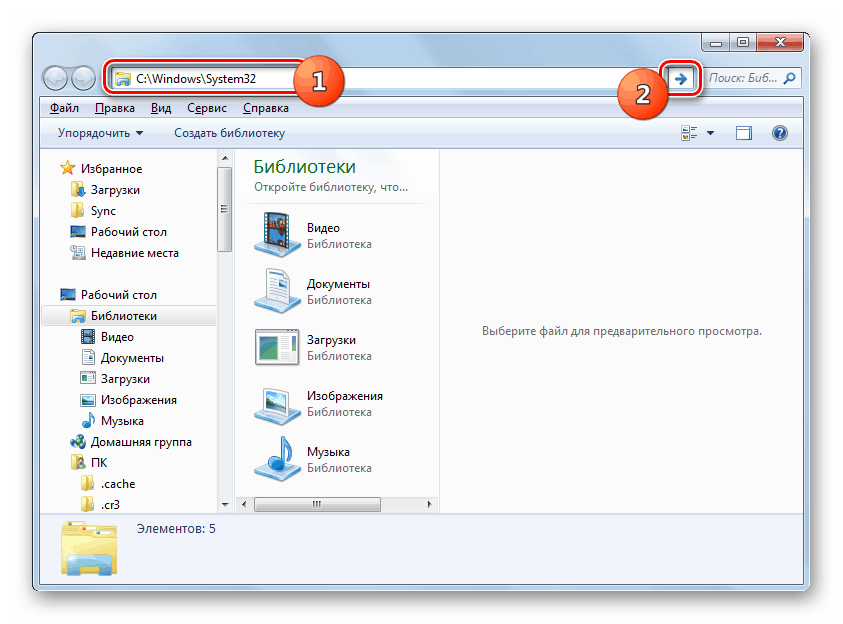
Task: Select the Документы library name label
Action: tap(338, 284)
